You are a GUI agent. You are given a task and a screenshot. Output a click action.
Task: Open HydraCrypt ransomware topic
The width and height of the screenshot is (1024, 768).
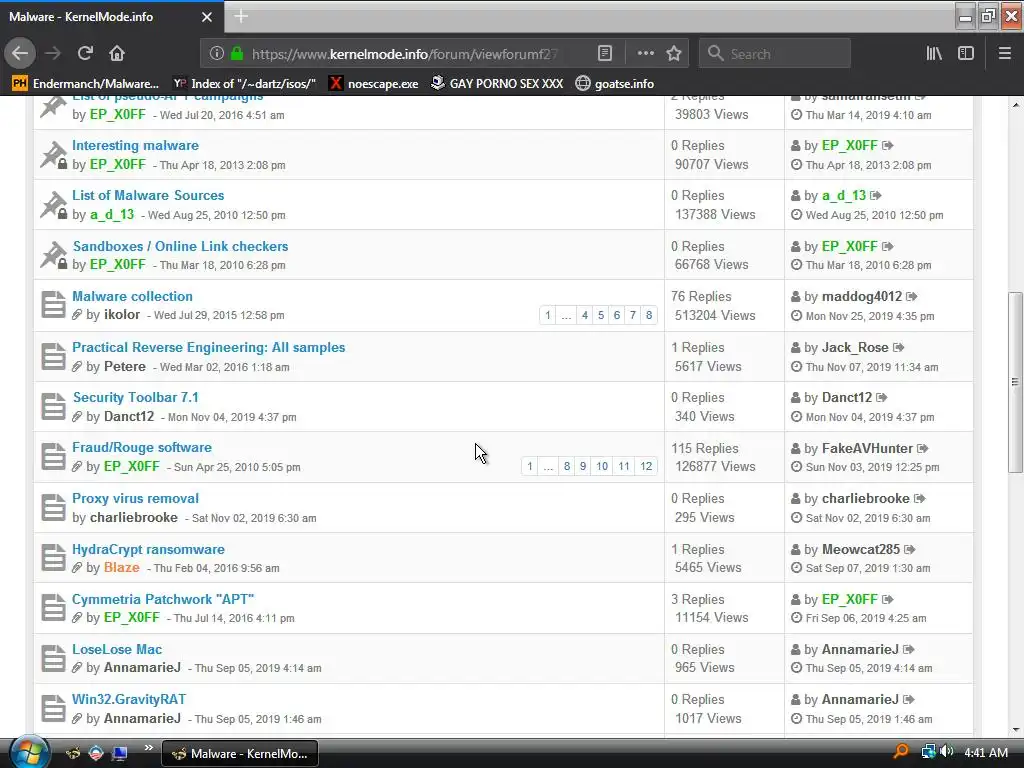click(x=148, y=549)
